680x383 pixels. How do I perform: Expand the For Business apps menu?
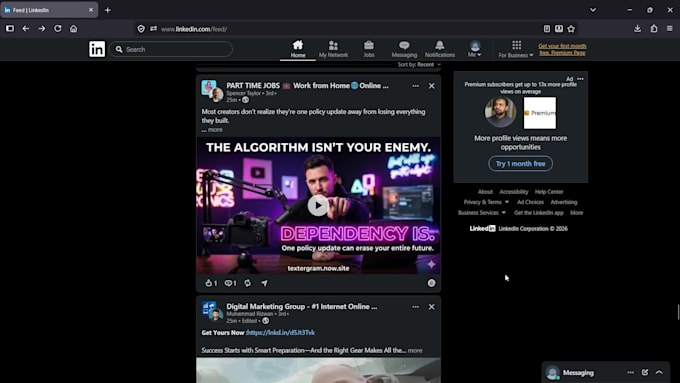[x=516, y=49]
